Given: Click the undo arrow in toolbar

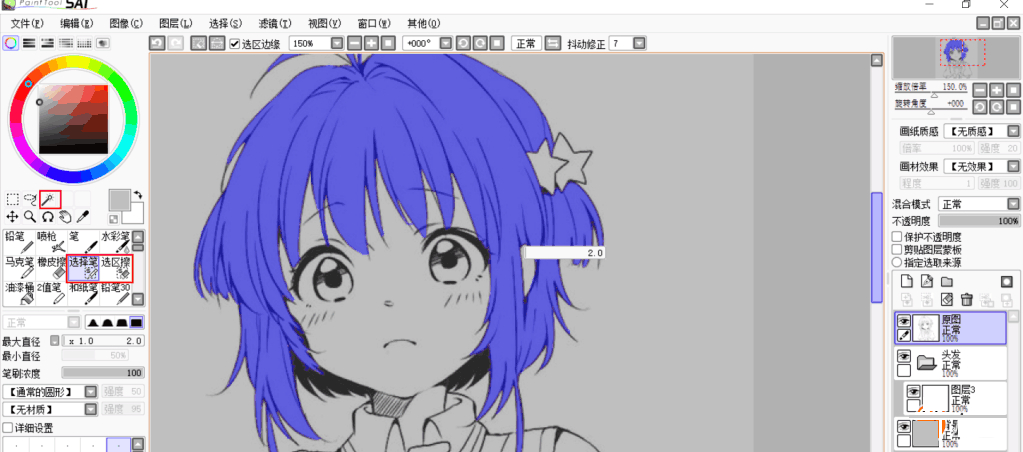Looking at the screenshot, I should pos(157,43).
